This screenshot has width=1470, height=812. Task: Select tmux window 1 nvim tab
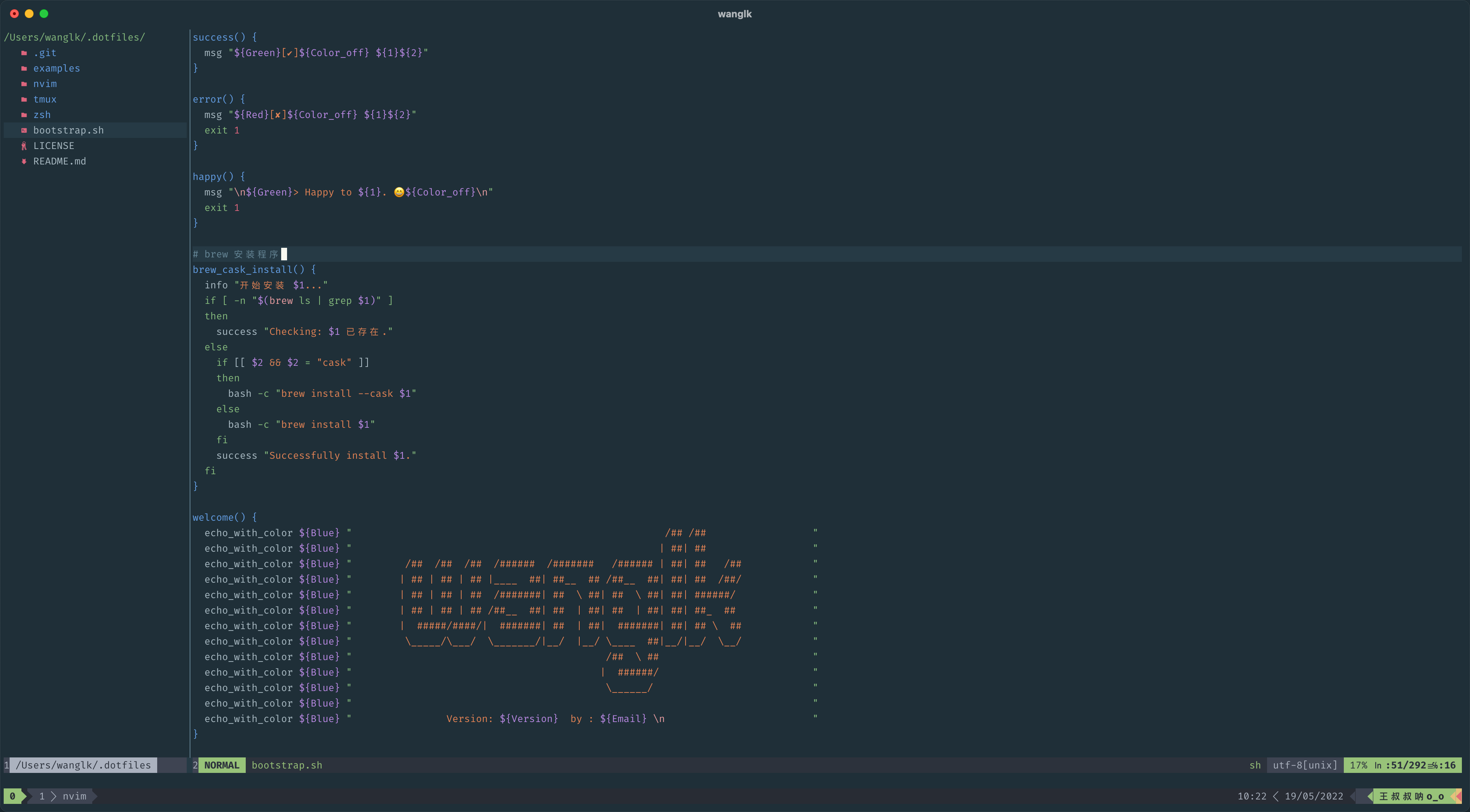64,796
